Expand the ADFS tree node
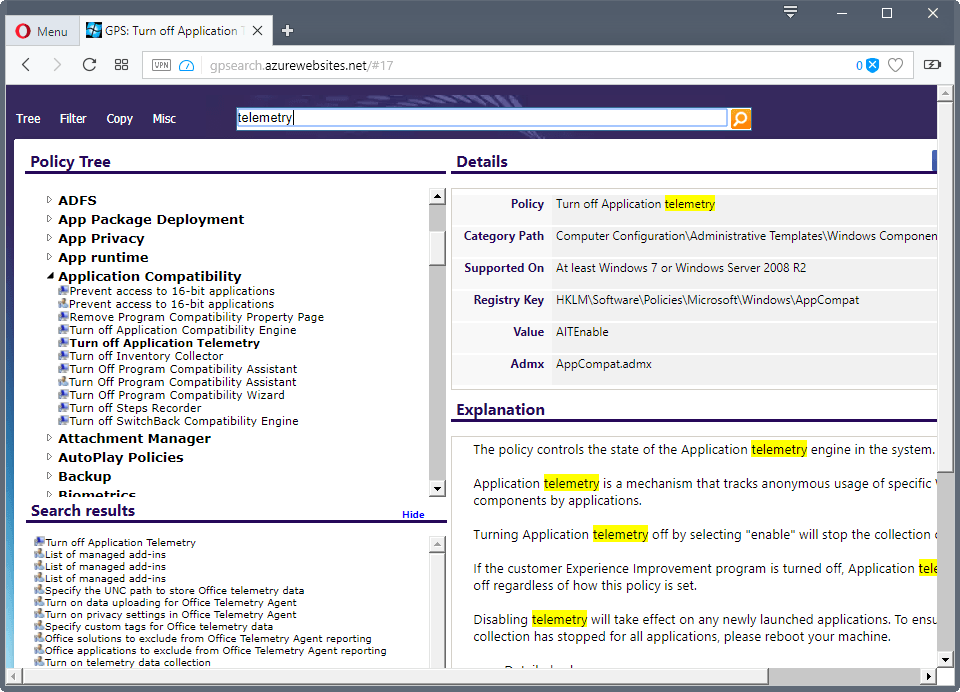Viewport: 960px width, 692px height. click(50, 200)
